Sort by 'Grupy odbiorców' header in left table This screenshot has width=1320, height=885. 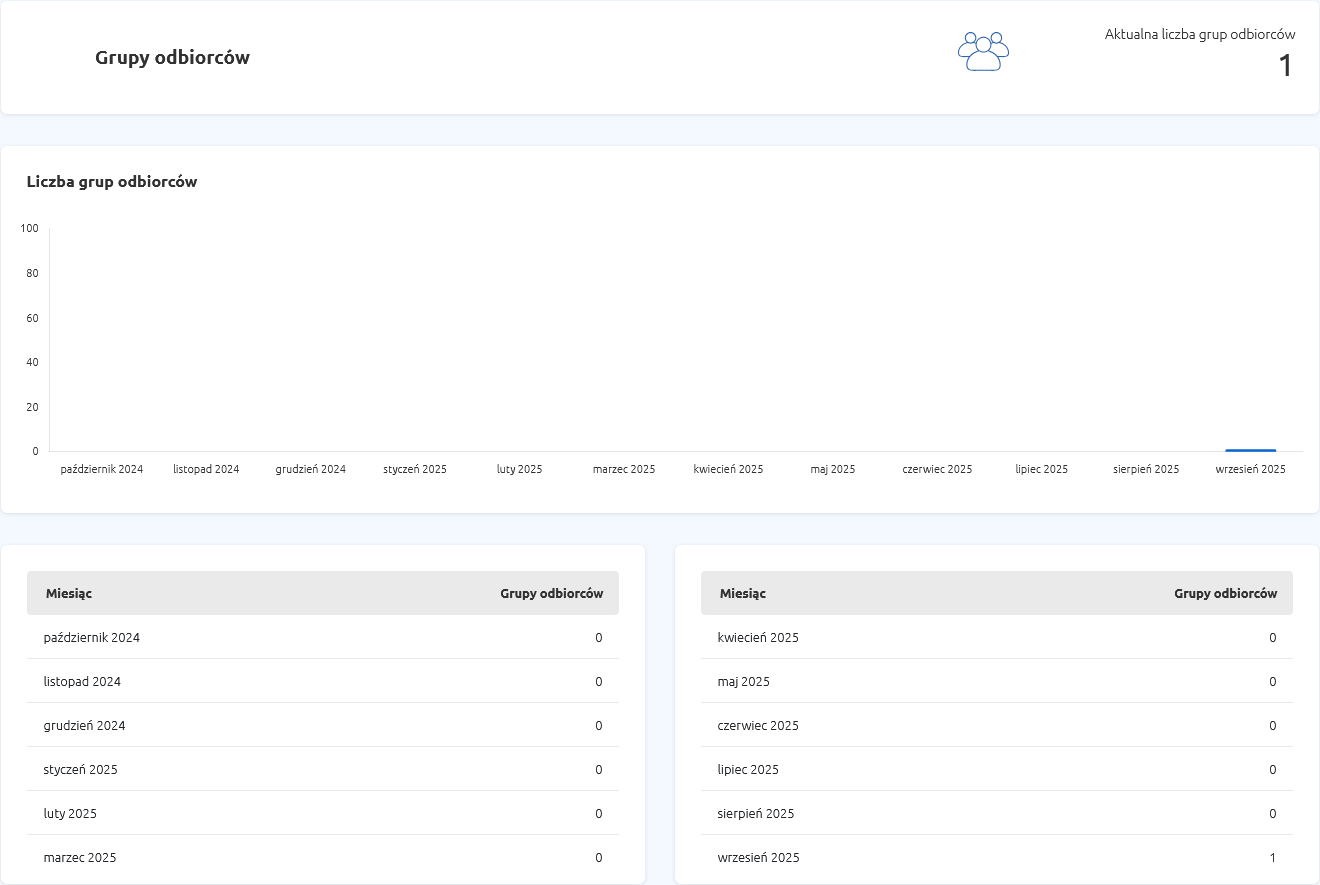[551, 593]
